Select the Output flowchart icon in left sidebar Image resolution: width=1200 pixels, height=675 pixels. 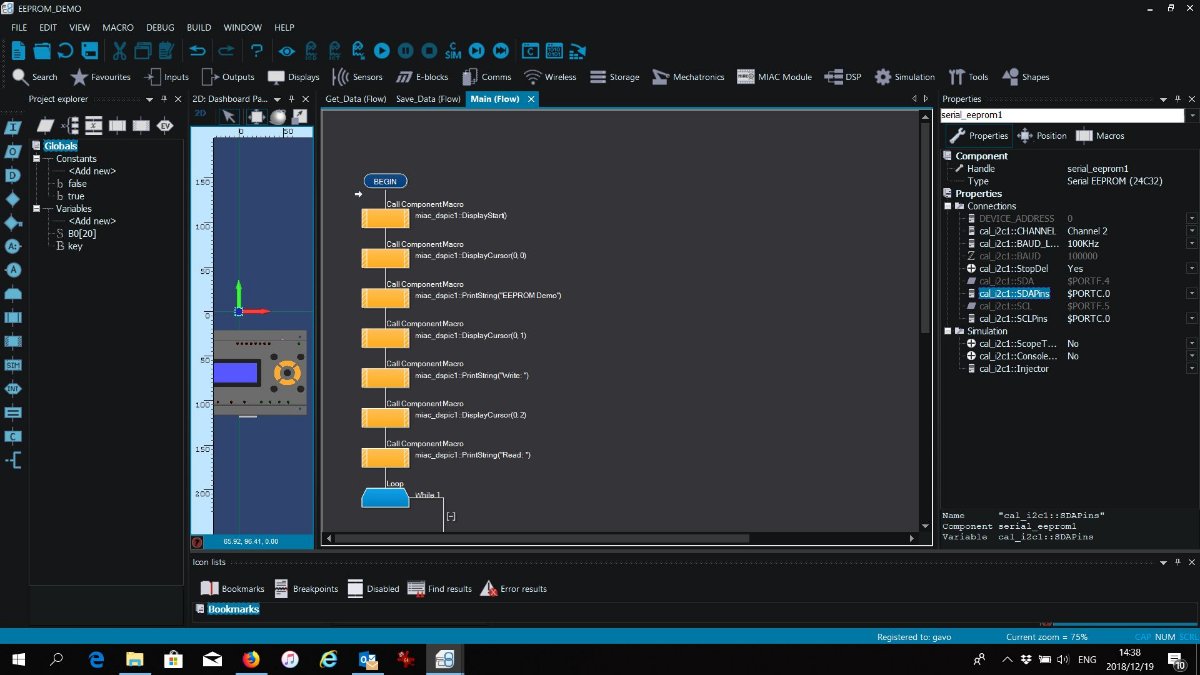click(x=13, y=151)
